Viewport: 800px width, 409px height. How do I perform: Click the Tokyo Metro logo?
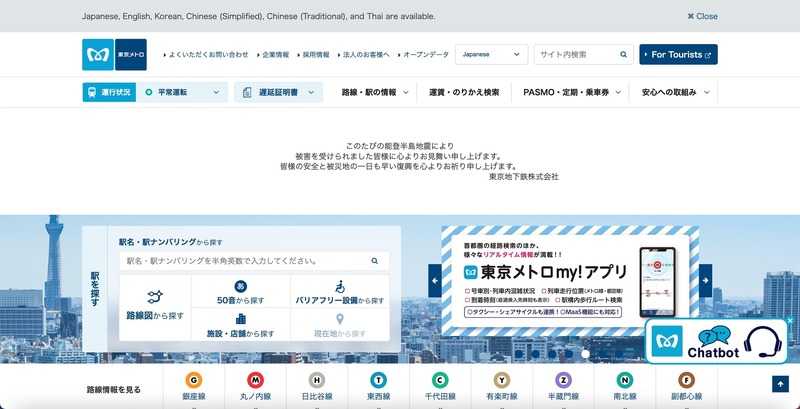coord(114,54)
